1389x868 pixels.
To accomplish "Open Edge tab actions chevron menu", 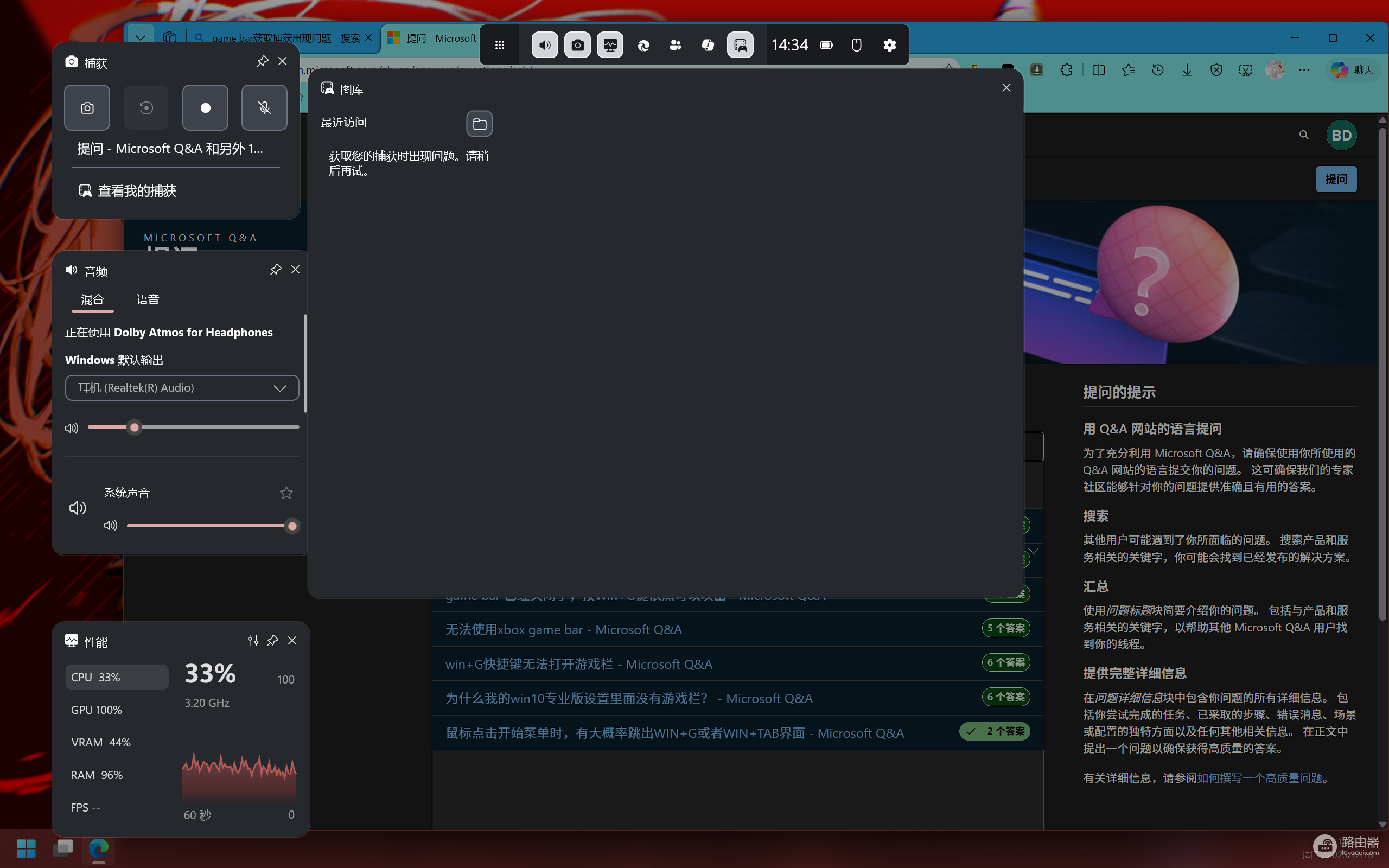I will (x=141, y=38).
